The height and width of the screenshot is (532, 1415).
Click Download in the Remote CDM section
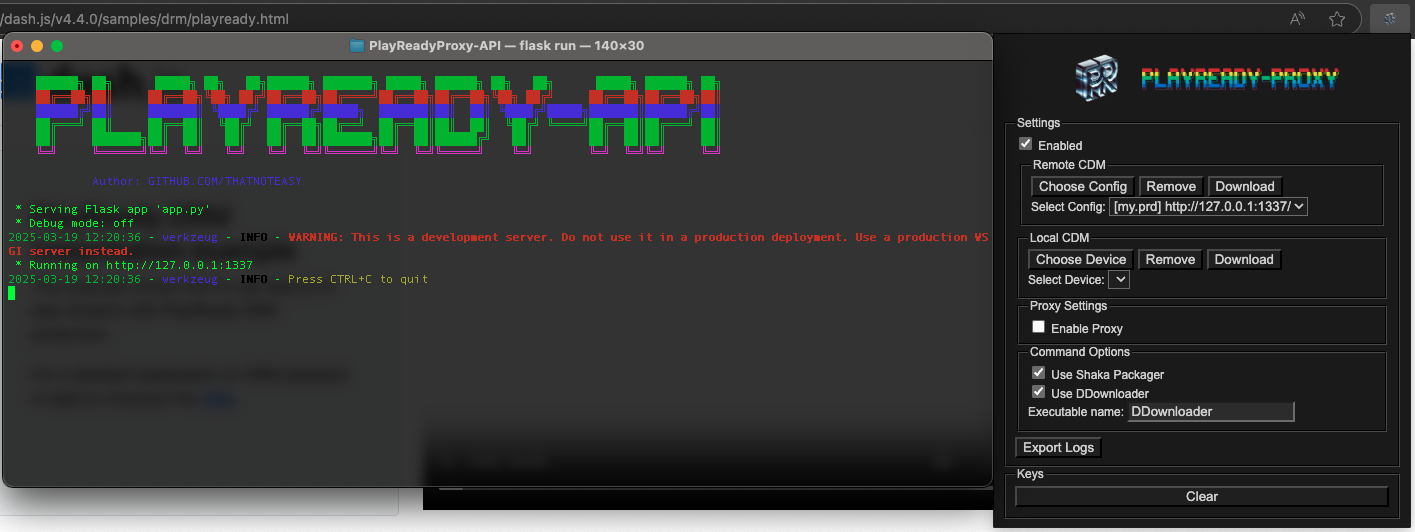pyautogui.click(x=1245, y=186)
